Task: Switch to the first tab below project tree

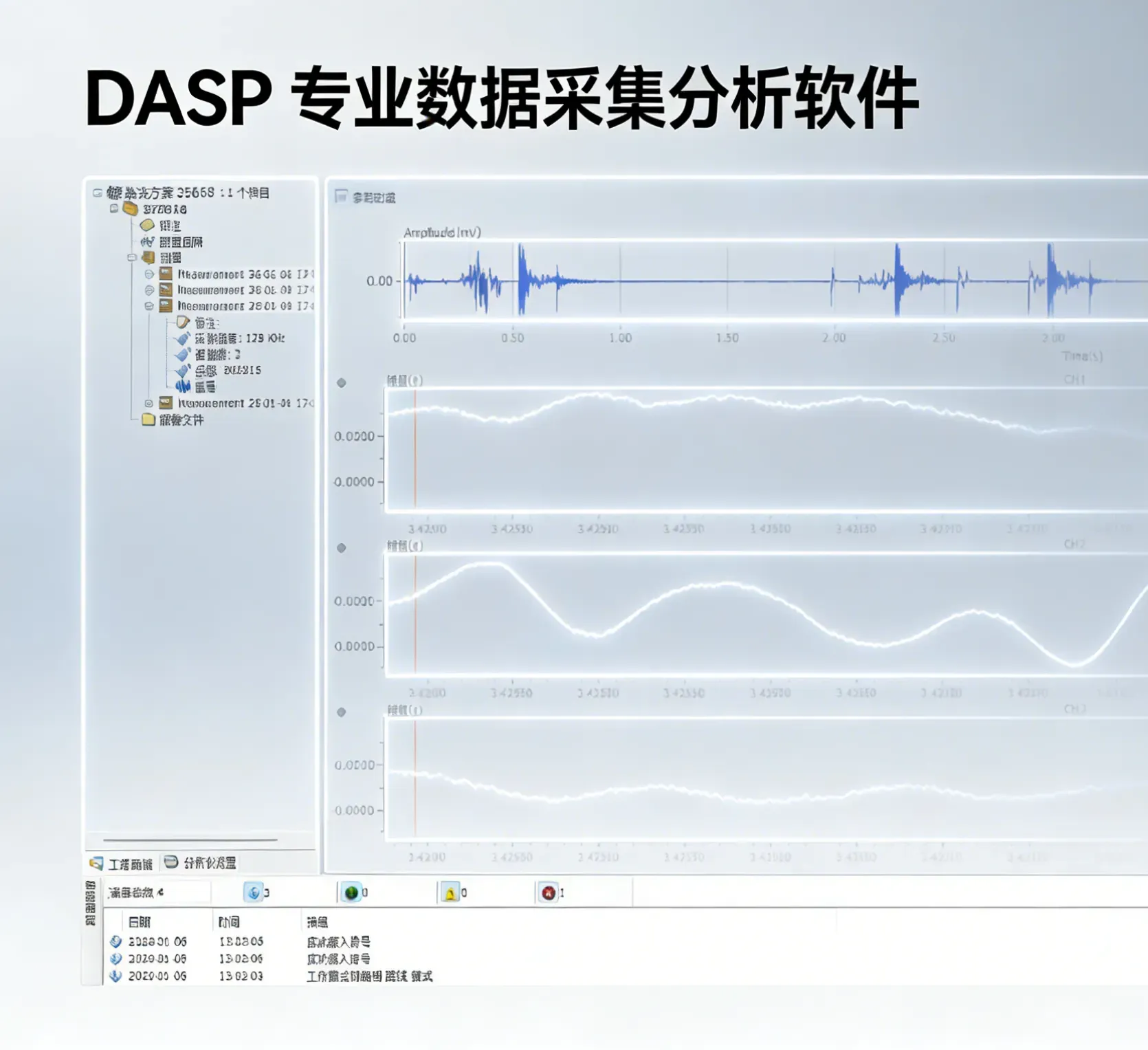Action: 122,864
